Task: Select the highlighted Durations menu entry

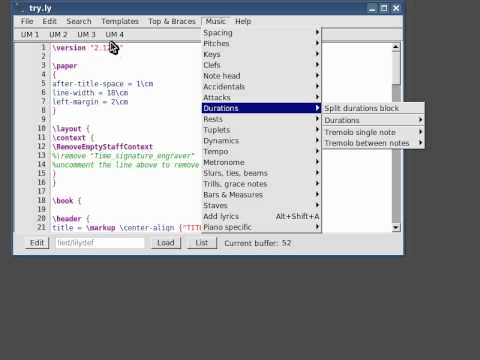Action: coord(261,108)
